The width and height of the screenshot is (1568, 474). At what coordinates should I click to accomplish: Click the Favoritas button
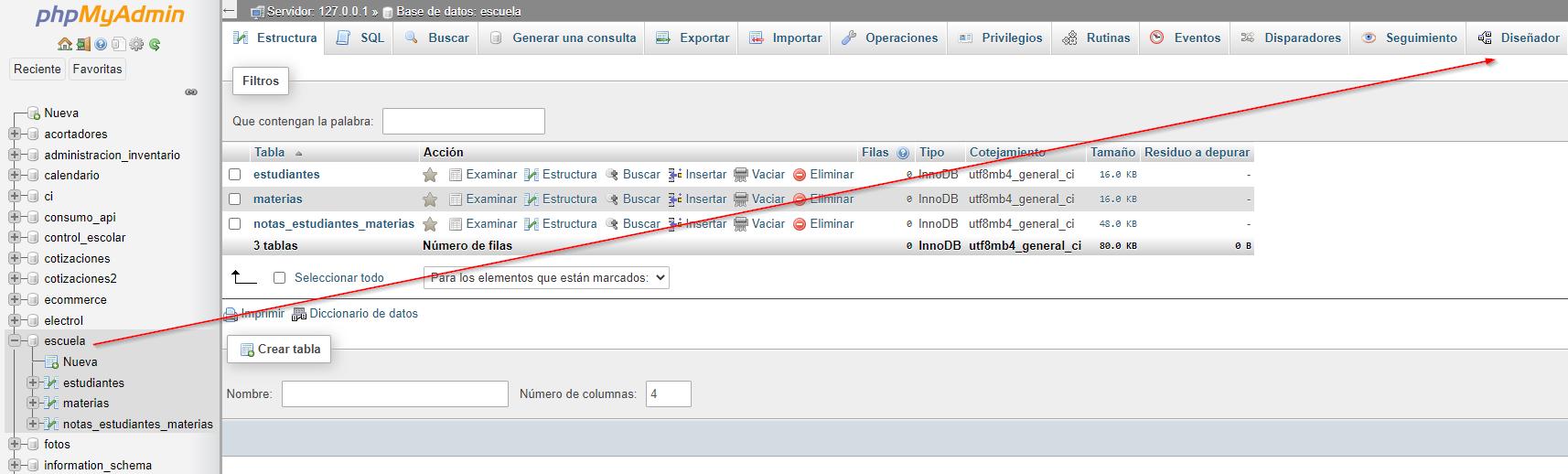click(x=97, y=70)
